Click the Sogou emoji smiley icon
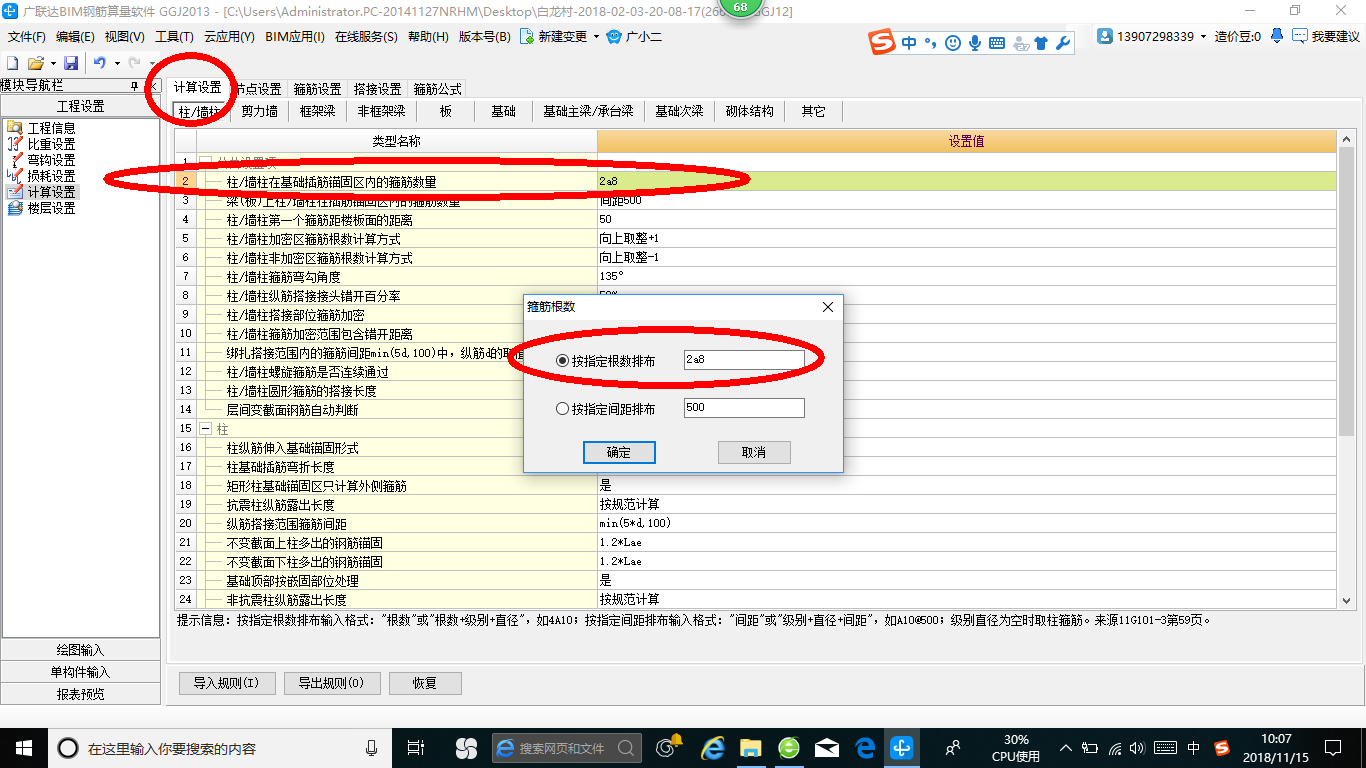Screen dimensions: 1366x768 tap(952, 43)
